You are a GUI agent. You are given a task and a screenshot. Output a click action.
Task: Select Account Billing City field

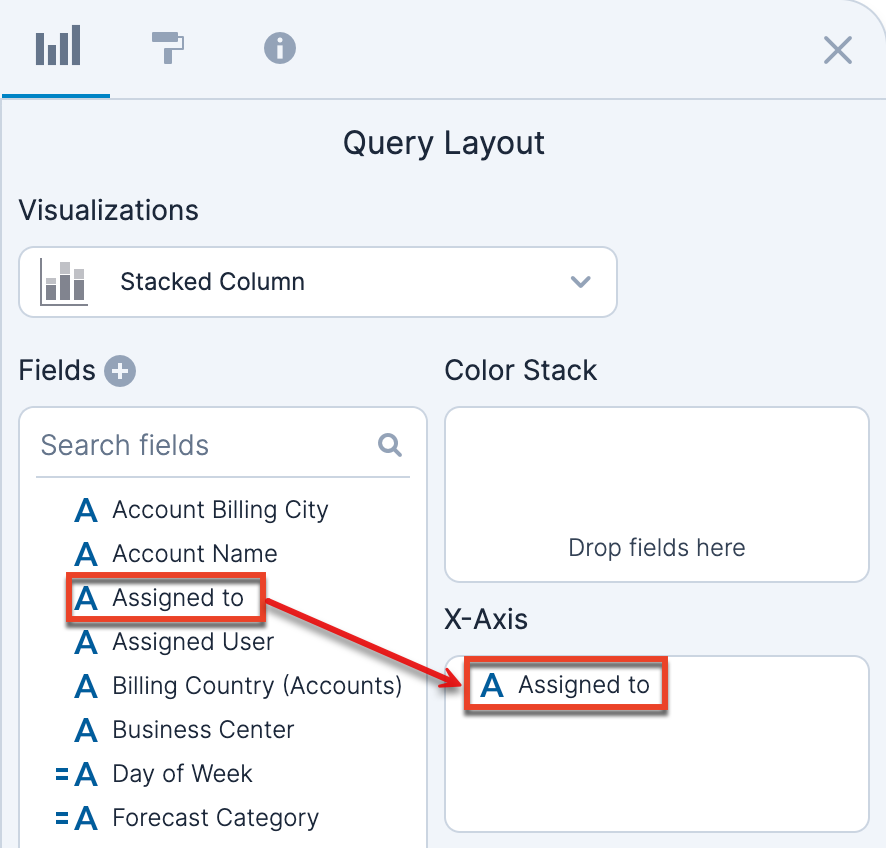coord(220,510)
